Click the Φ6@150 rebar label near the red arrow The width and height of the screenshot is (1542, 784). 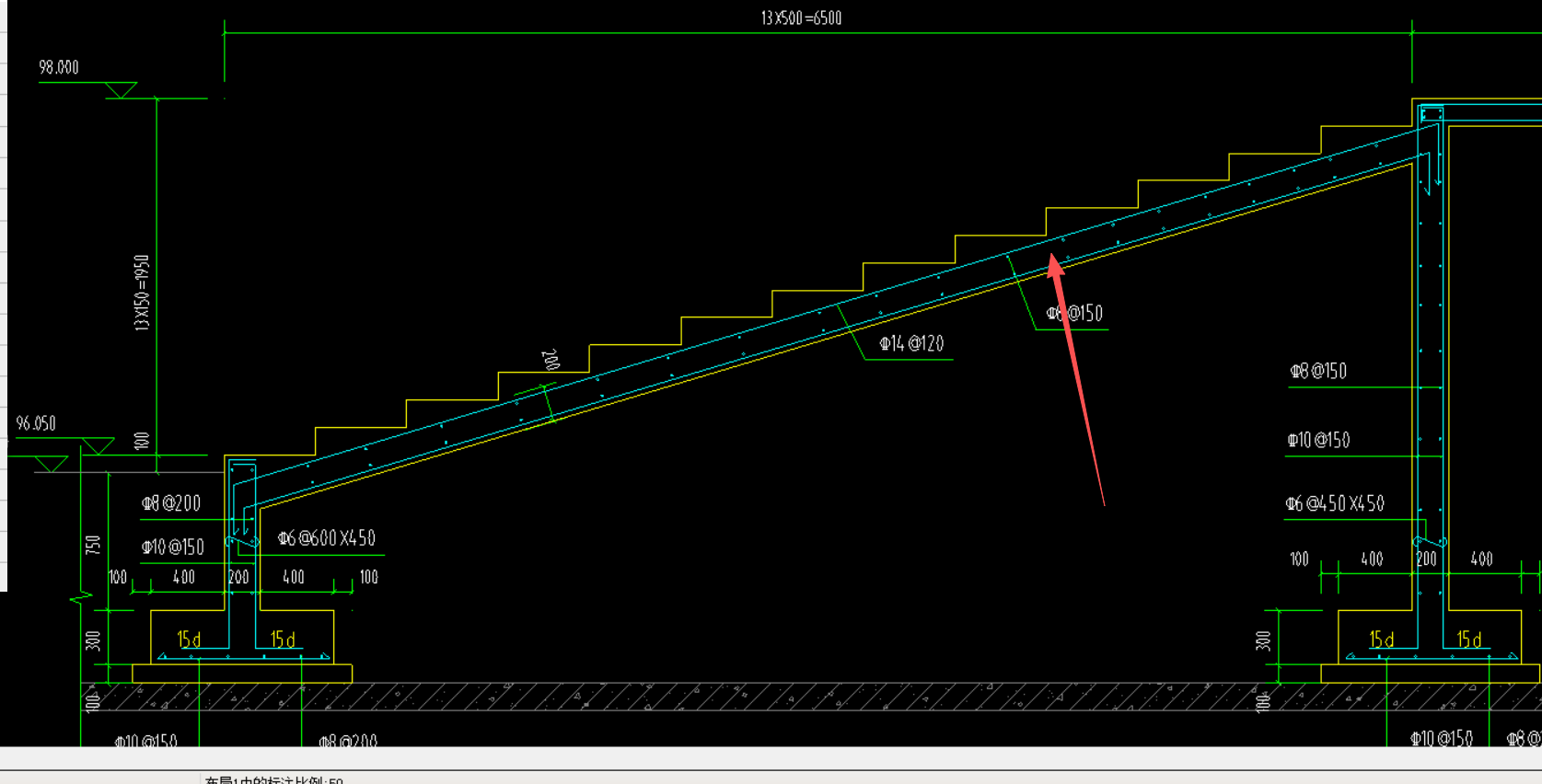(1074, 314)
